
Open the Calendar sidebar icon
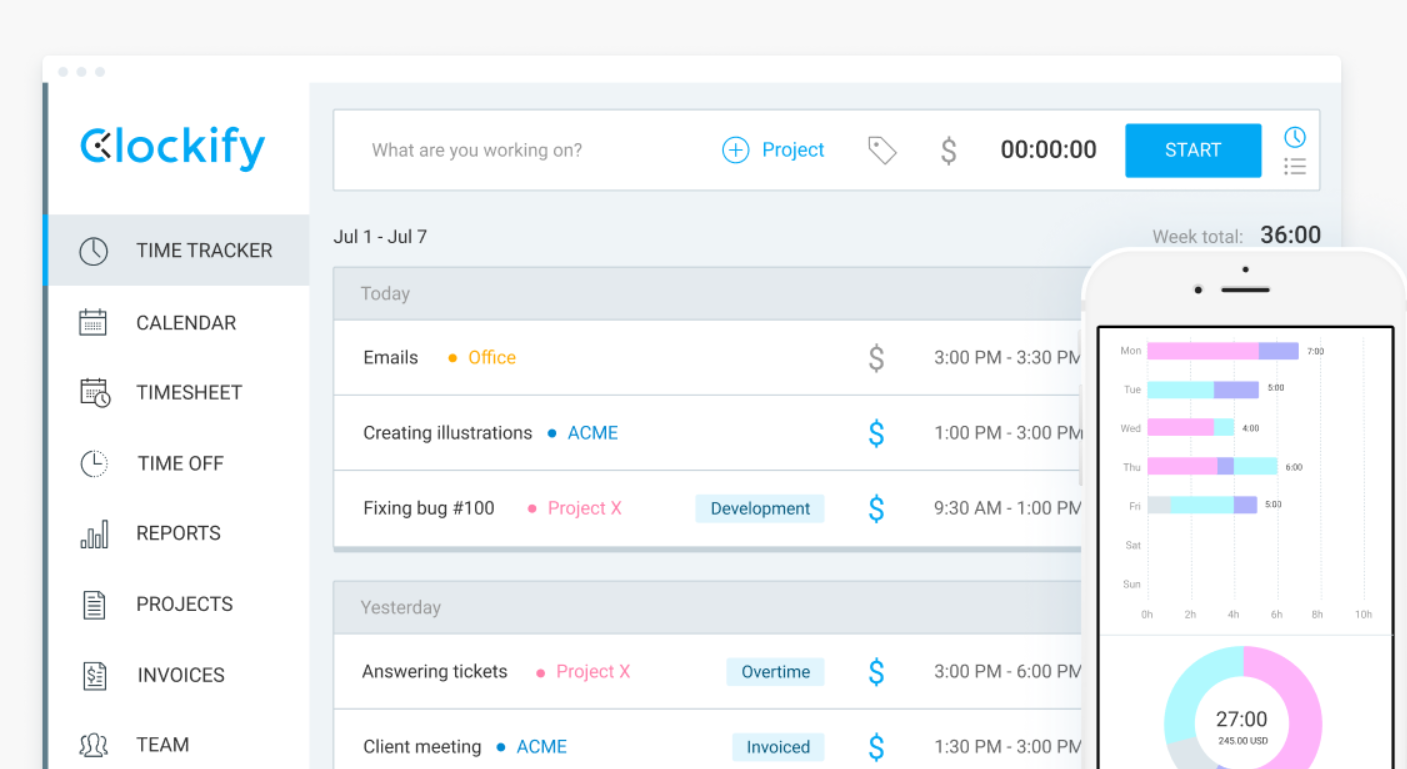click(93, 322)
